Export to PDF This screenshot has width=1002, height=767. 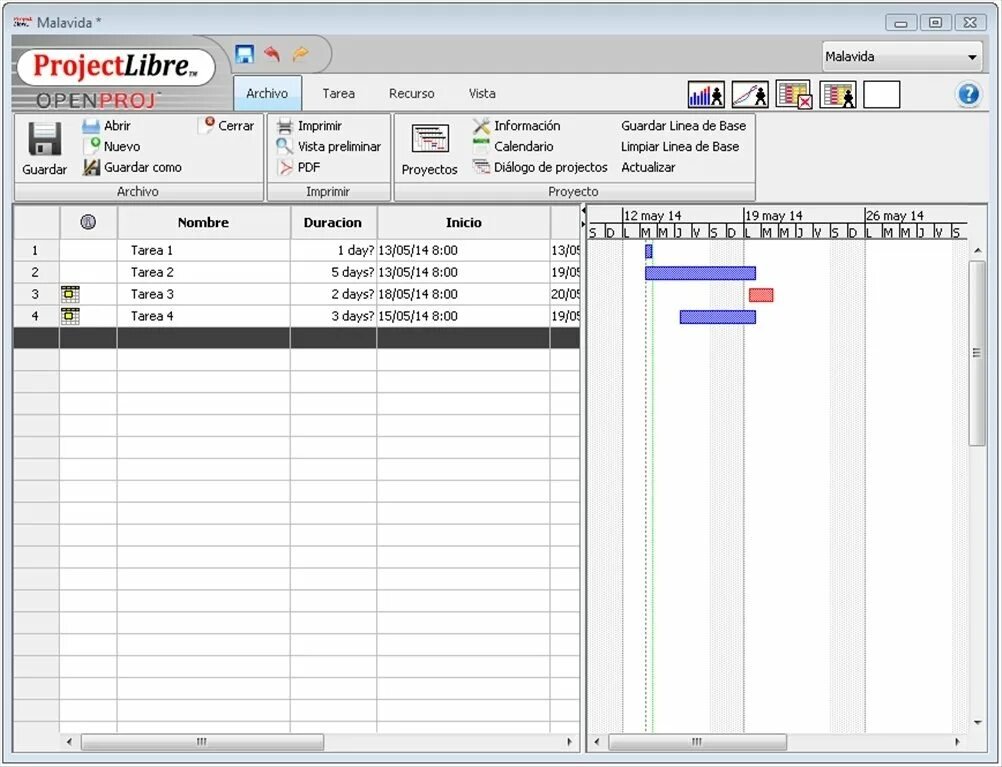298,167
